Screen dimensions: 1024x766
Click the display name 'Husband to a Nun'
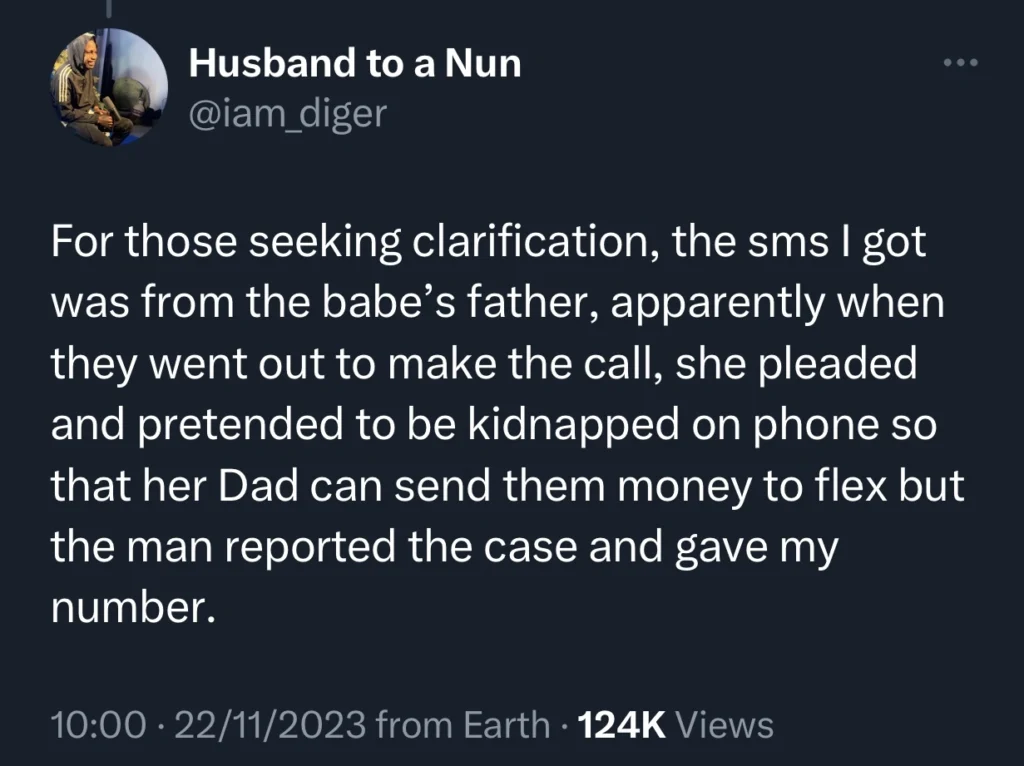[354, 63]
